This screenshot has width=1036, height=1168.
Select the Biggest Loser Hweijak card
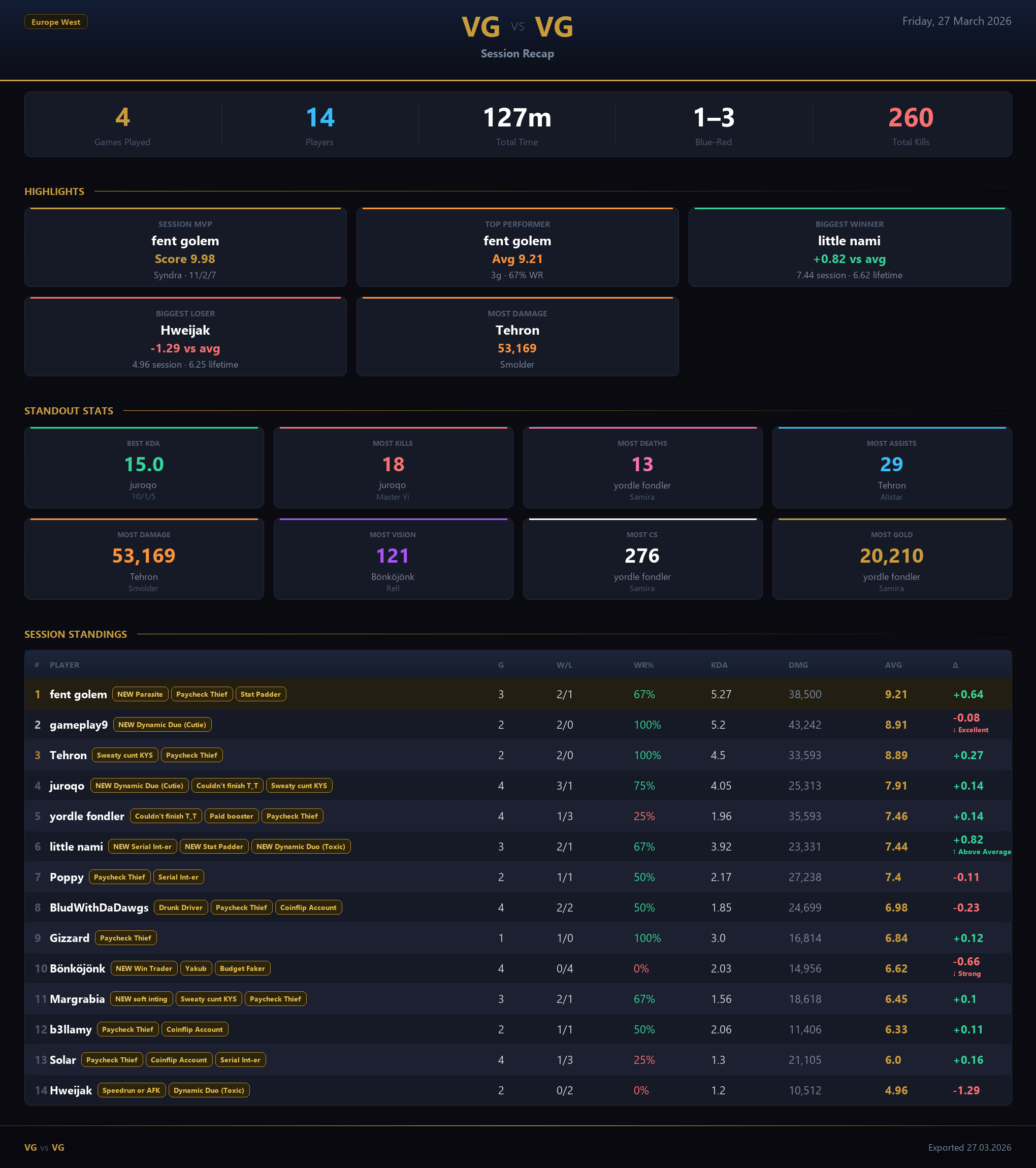185,337
